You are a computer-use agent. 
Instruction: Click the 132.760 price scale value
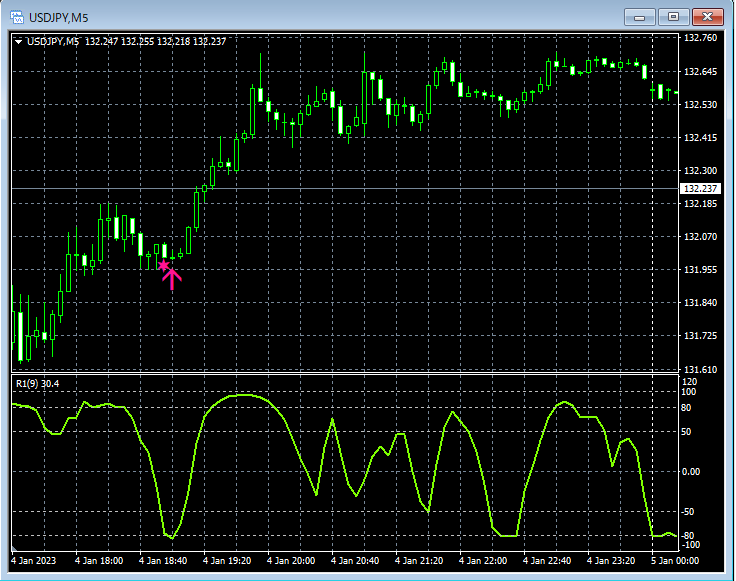(700, 38)
